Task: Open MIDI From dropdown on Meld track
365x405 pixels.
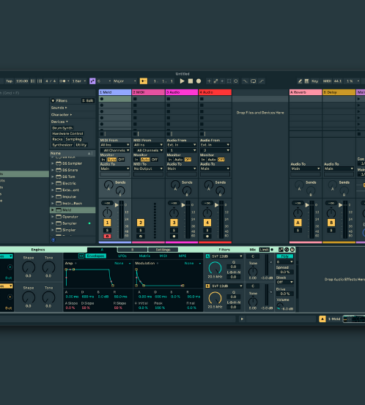Action: (x=115, y=145)
